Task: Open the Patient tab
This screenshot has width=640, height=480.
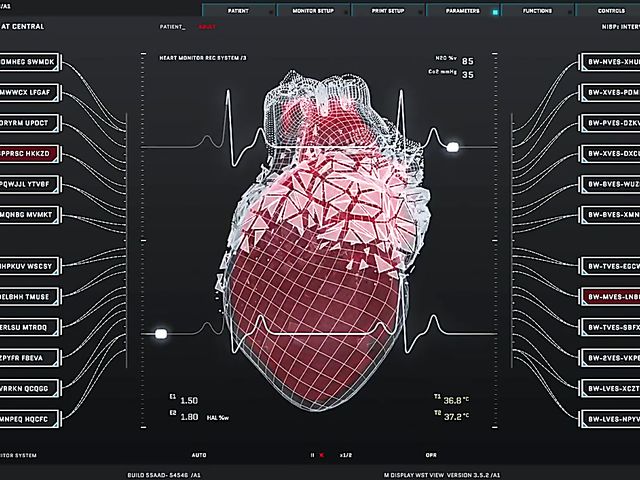Action: point(238,10)
